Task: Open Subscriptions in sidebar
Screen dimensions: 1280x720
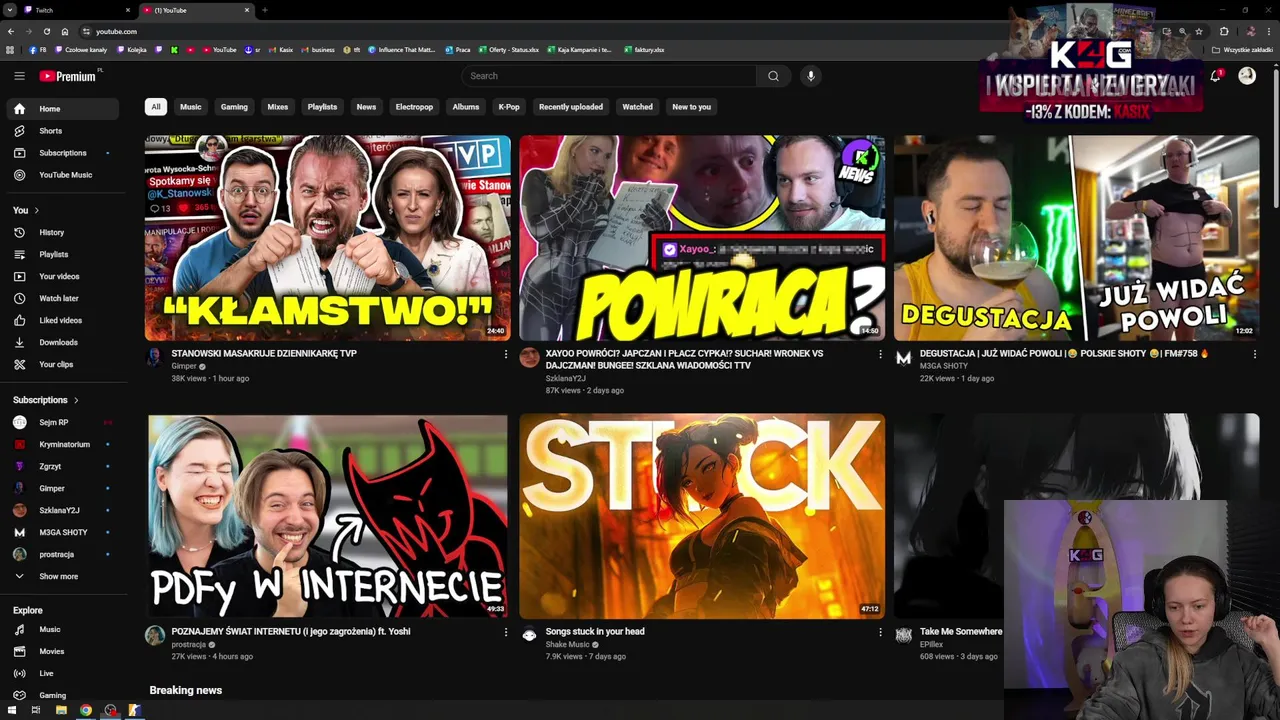Action: pyautogui.click(x=63, y=153)
